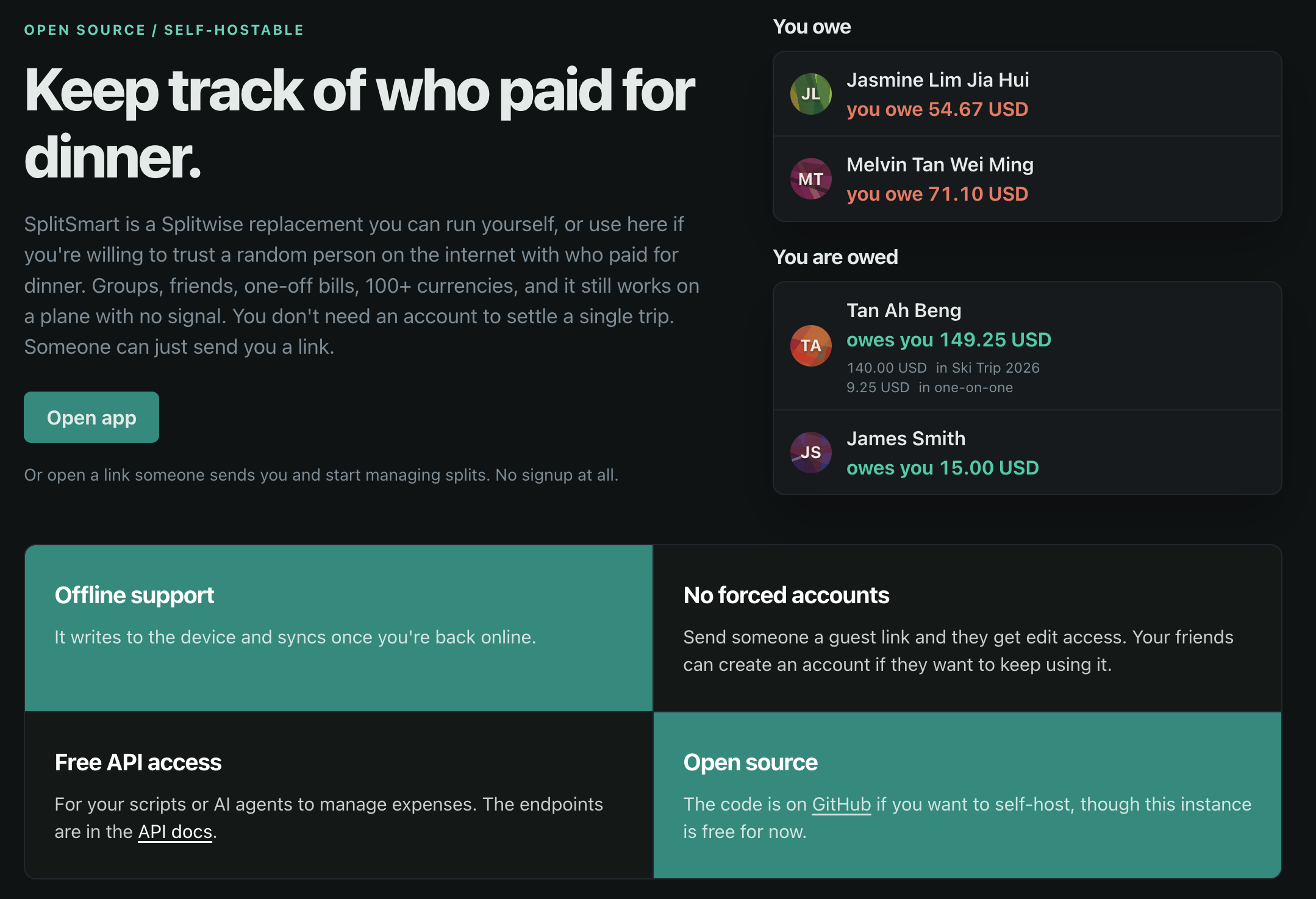Click the one-on-one 9.25 USD breakdown line
Image resolution: width=1316 pixels, height=899 pixels.
click(x=929, y=387)
